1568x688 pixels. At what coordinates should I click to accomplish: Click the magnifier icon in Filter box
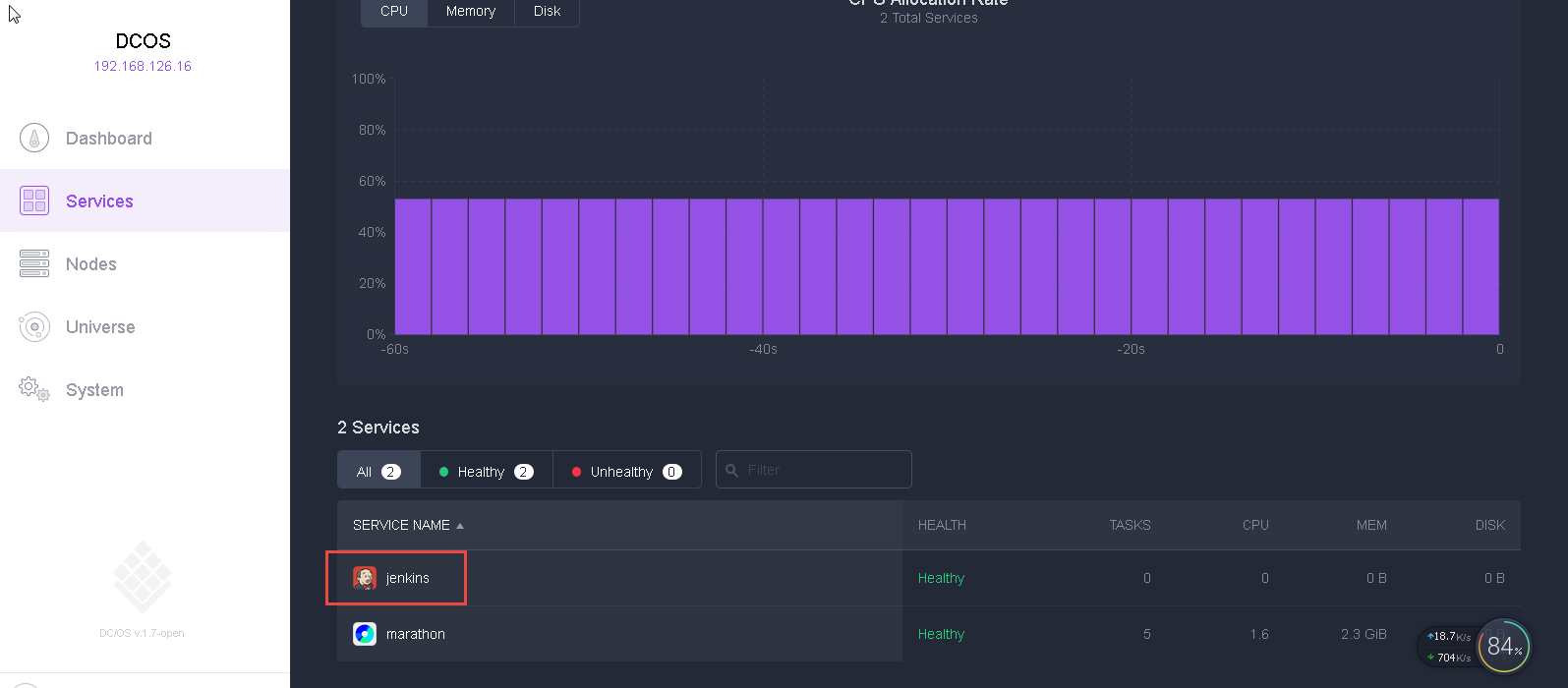[x=731, y=471]
